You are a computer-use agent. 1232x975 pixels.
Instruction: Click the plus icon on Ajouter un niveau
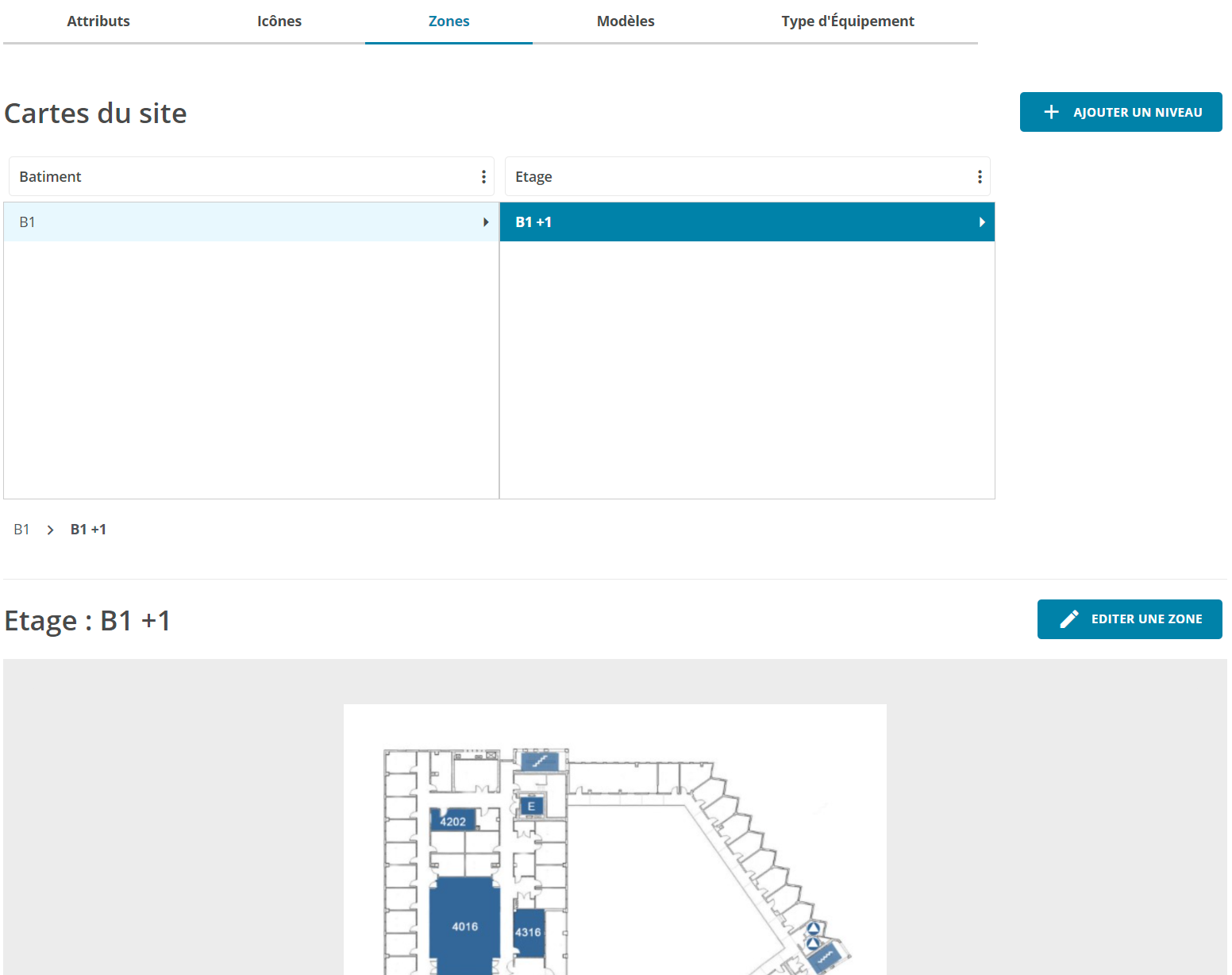[x=1051, y=113]
